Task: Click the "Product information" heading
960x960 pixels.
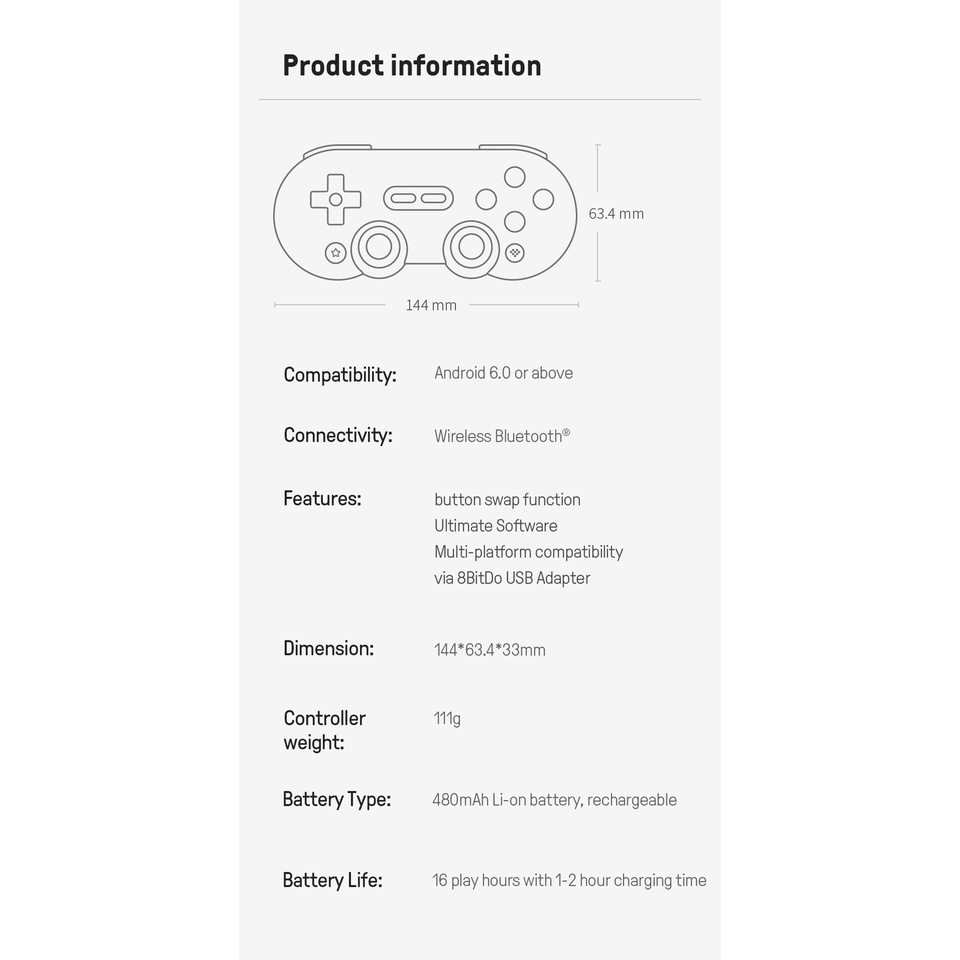Action: tap(412, 66)
